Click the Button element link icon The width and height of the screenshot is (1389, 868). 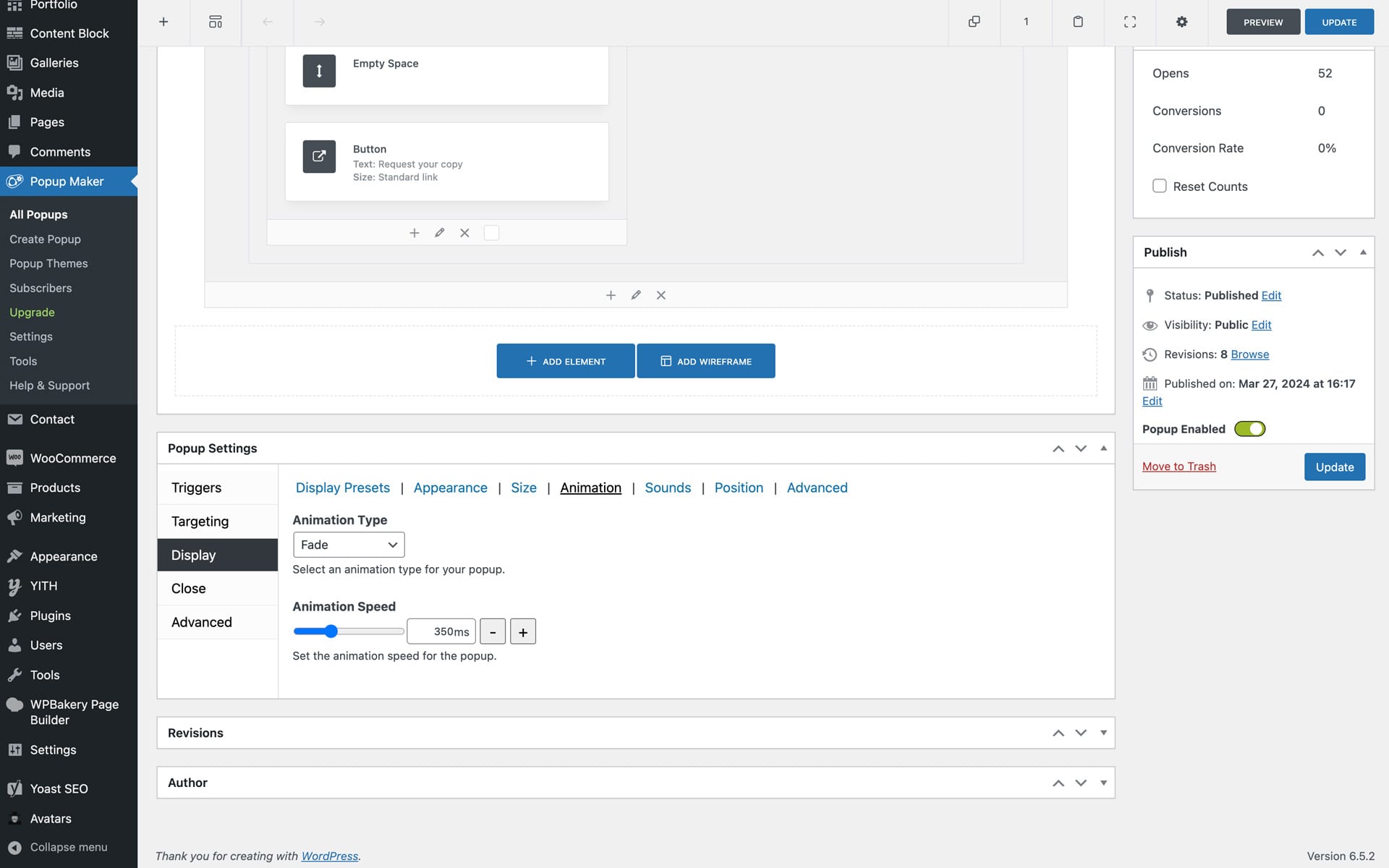click(x=319, y=156)
